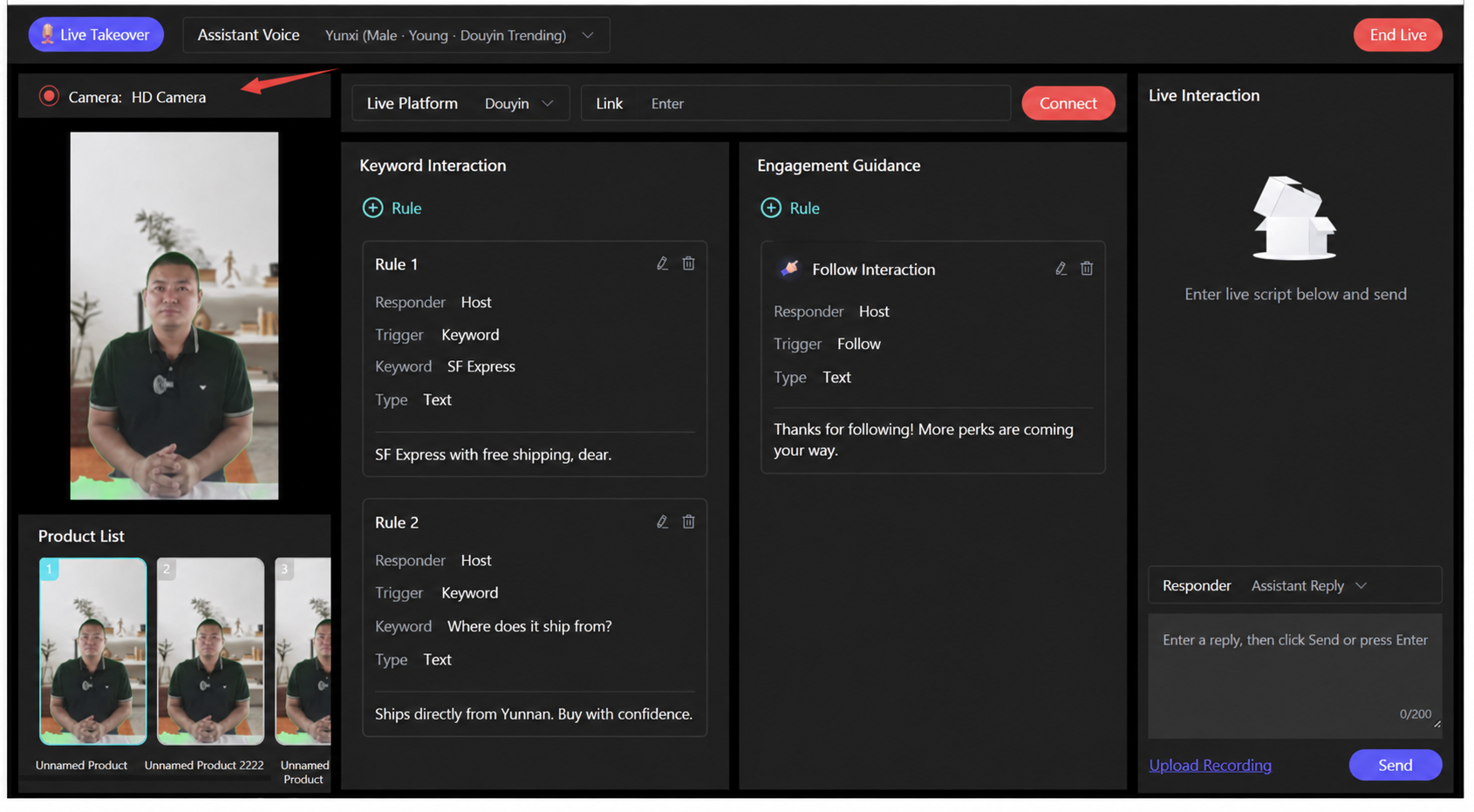Delete Rule 2 using trash icon

pos(688,522)
